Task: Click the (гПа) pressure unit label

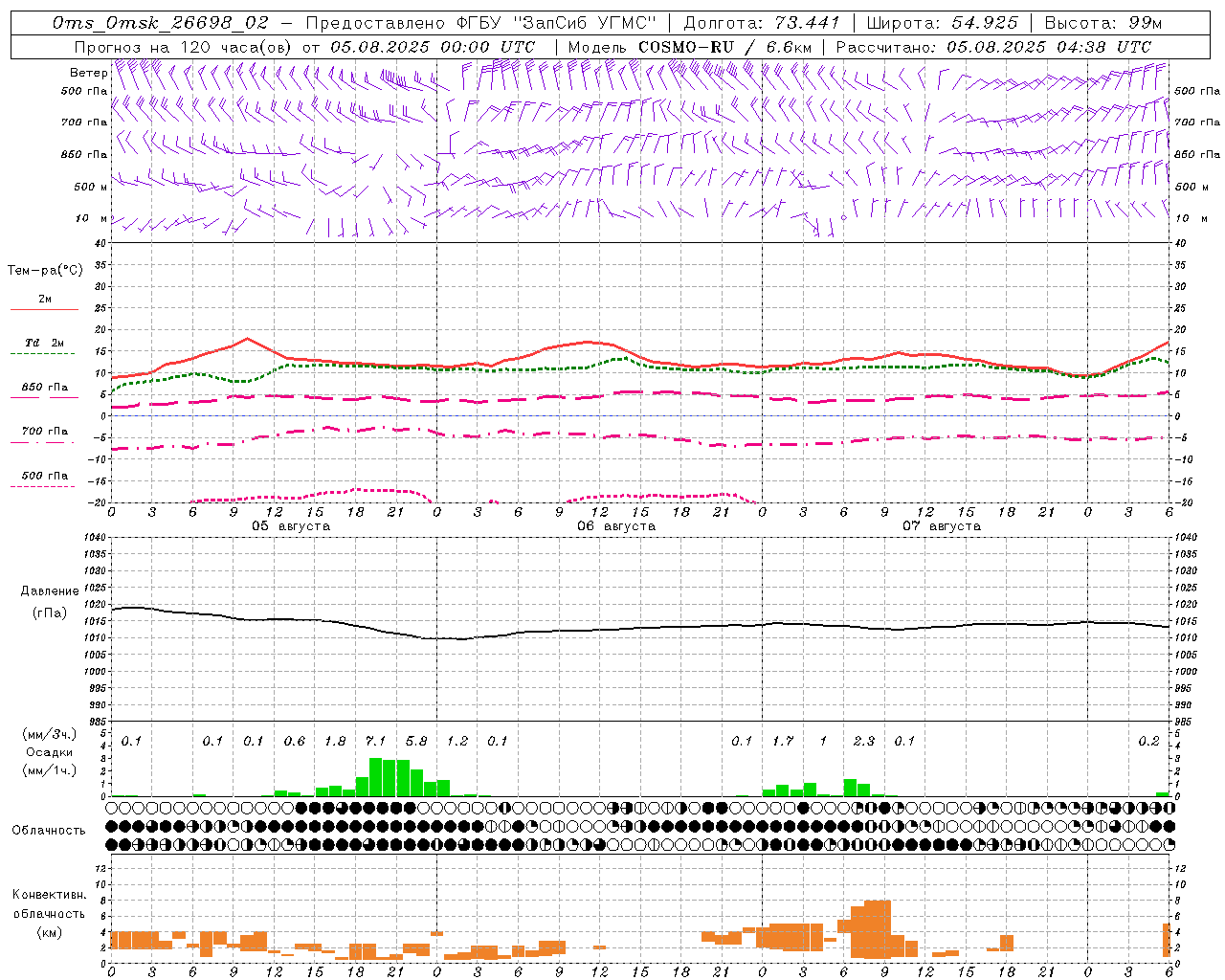Action: click(x=50, y=613)
